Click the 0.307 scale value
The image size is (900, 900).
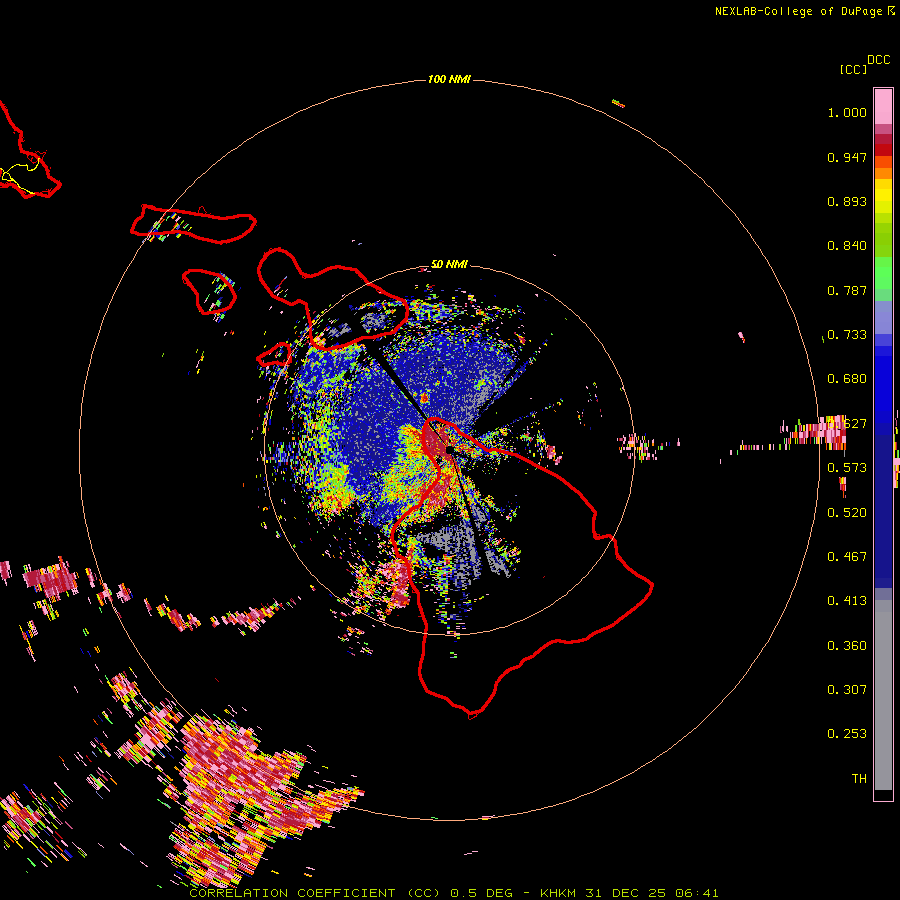tap(847, 690)
